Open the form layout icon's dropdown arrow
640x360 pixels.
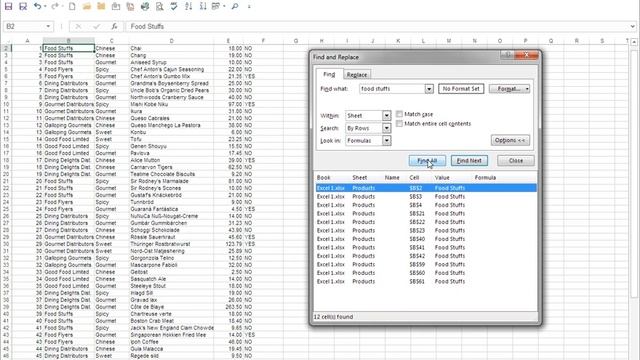[224, 7]
